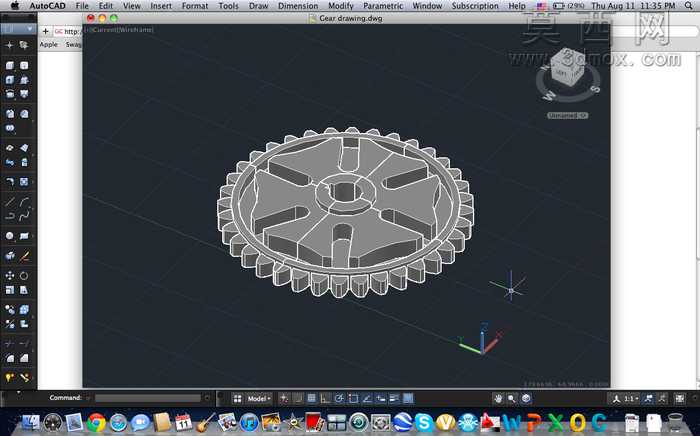Select the Rotate tool
The height and width of the screenshot is (436, 700).
click(x=24, y=275)
